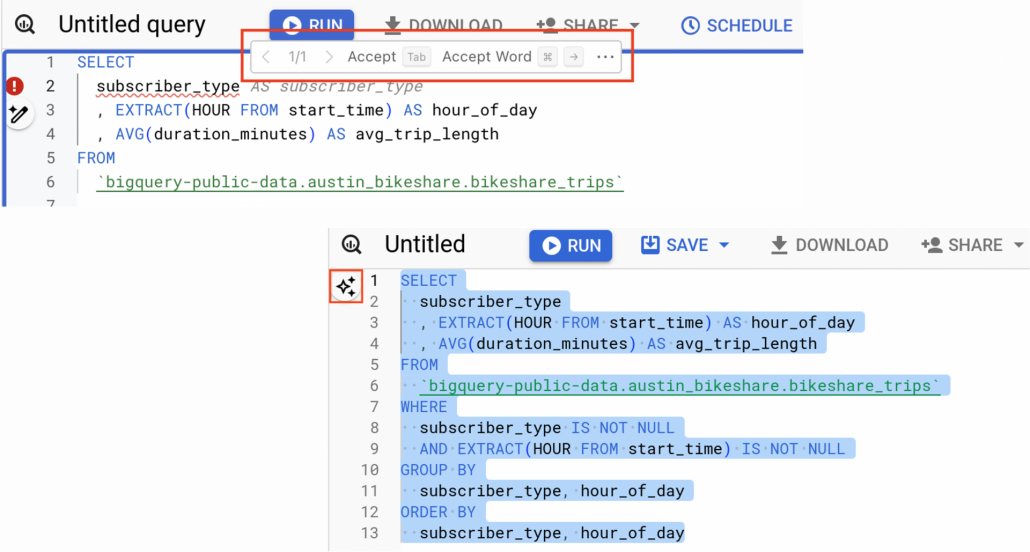Image resolution: width=1030 pixels, height=552 pixels.
Task: Click the red error icon on line 2
Action: coord(16,87)
